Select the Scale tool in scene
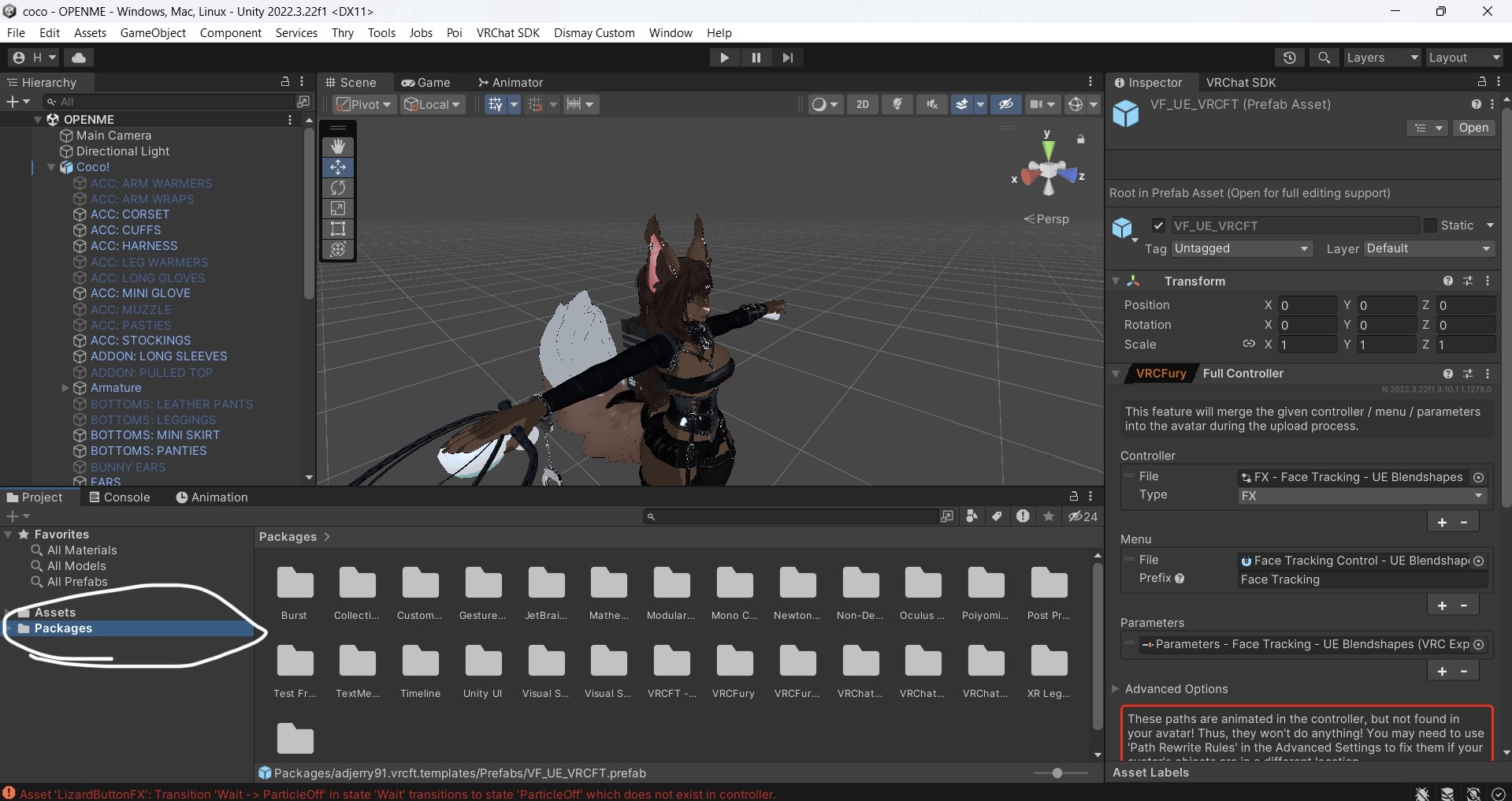Screen dimensions: 1512x801 (x=338, y=208)
